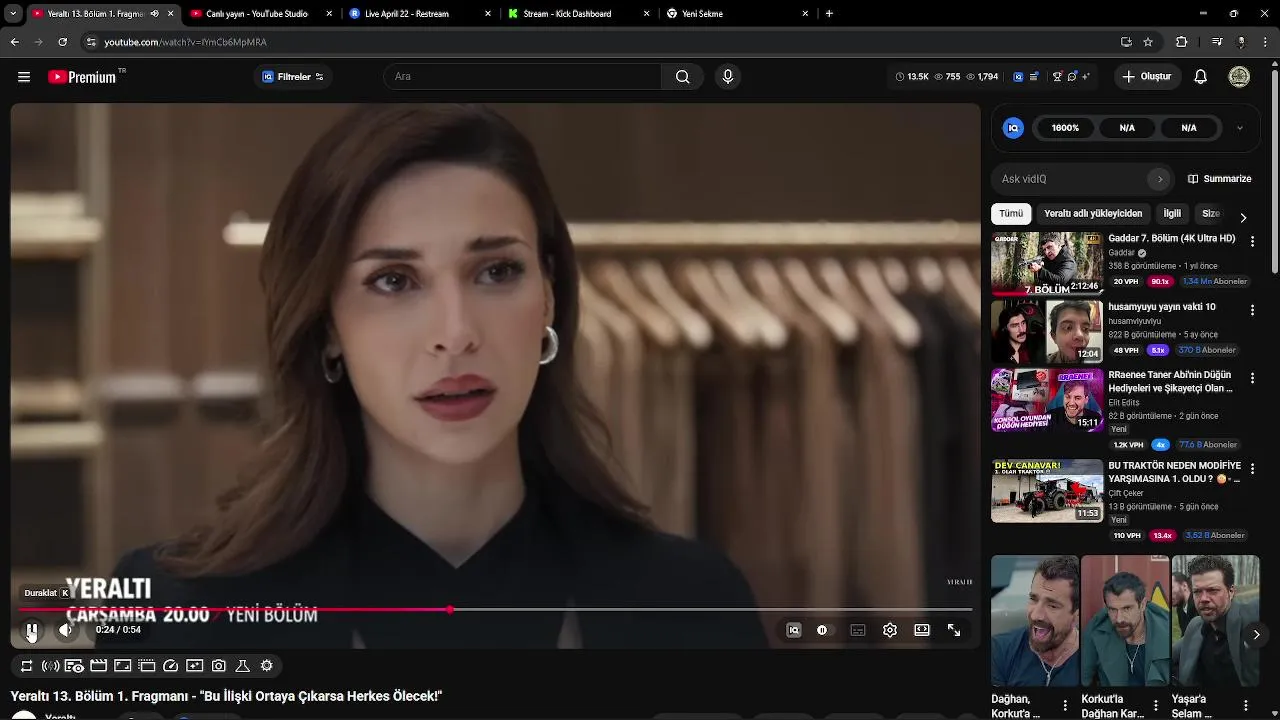Open the hamburger guide menu
1280x720 pixels.
pyautogui.click(x=24, y=77)
